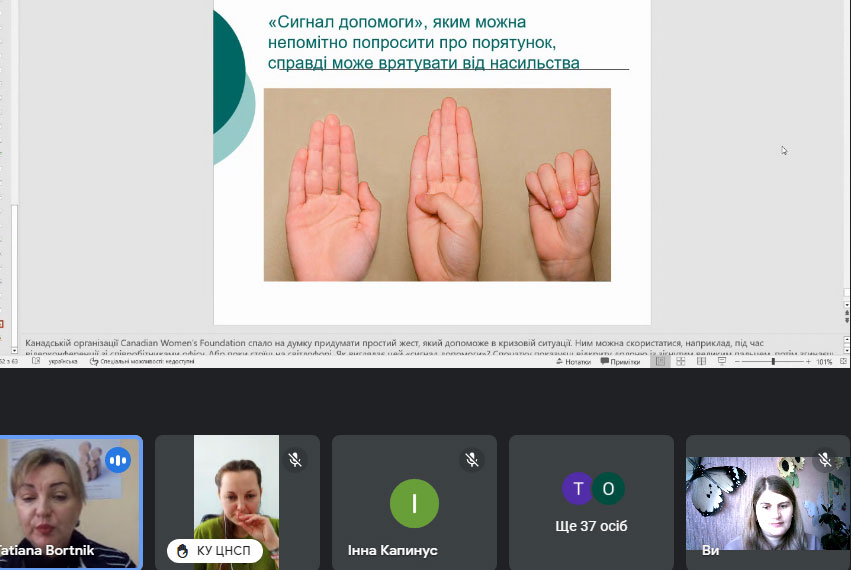Select the hand signal photo on the slide

coord(437,185)
